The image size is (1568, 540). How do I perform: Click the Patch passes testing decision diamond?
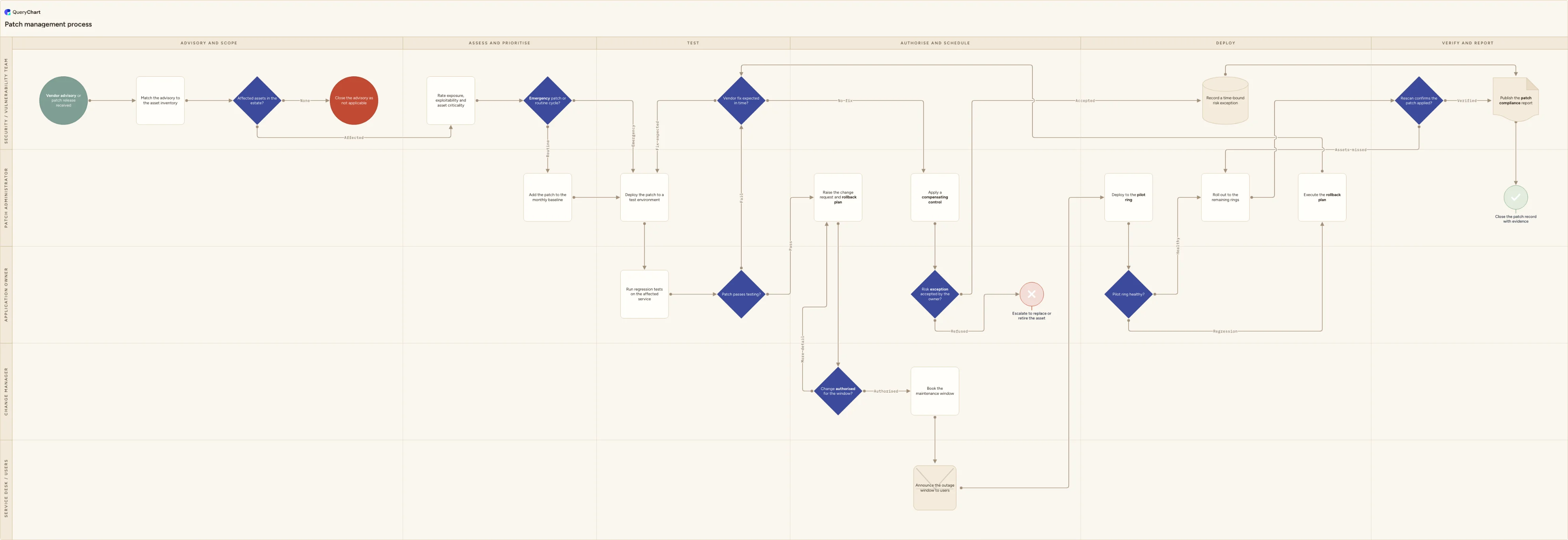pyautogui.click(x=741, y=294)
